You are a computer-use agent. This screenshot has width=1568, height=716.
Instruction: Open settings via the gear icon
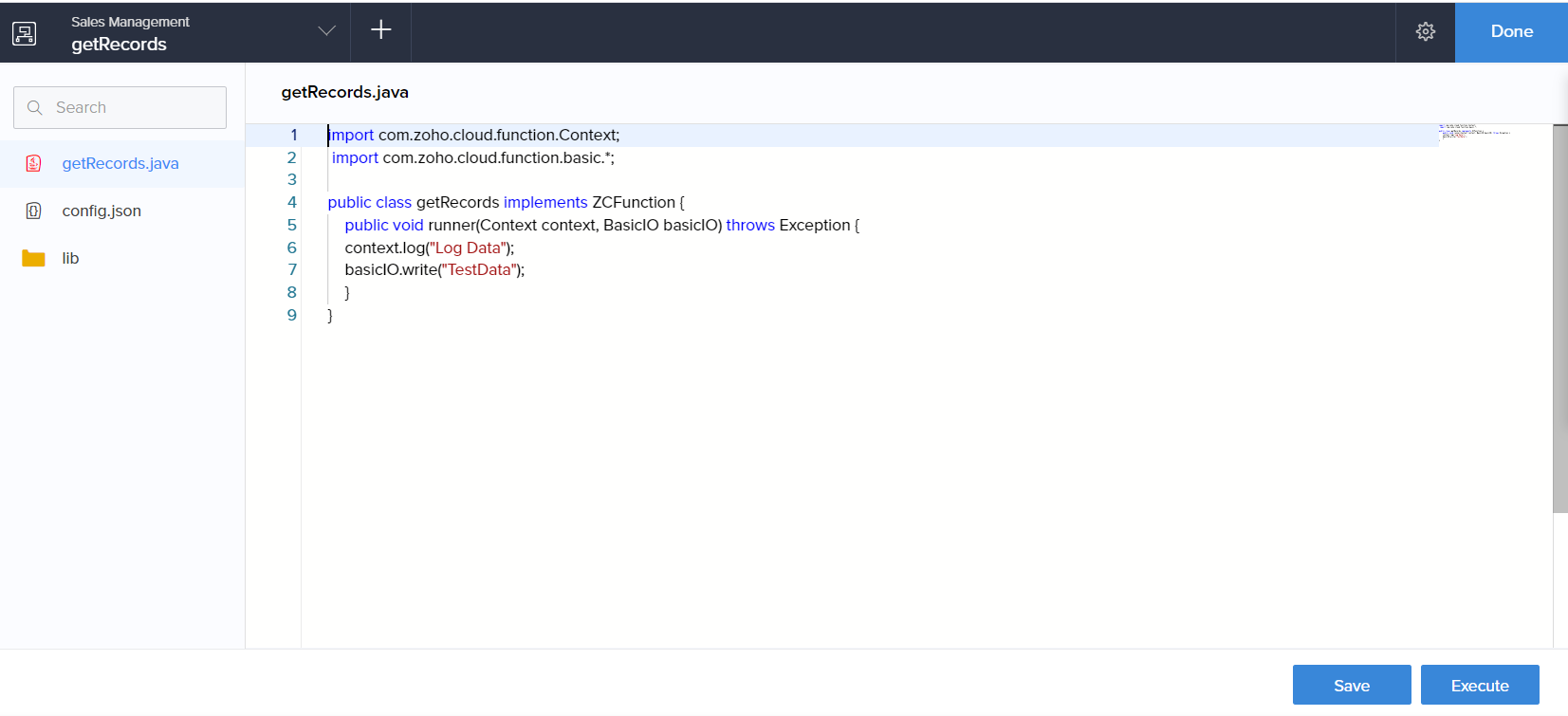coord(1426,31)
